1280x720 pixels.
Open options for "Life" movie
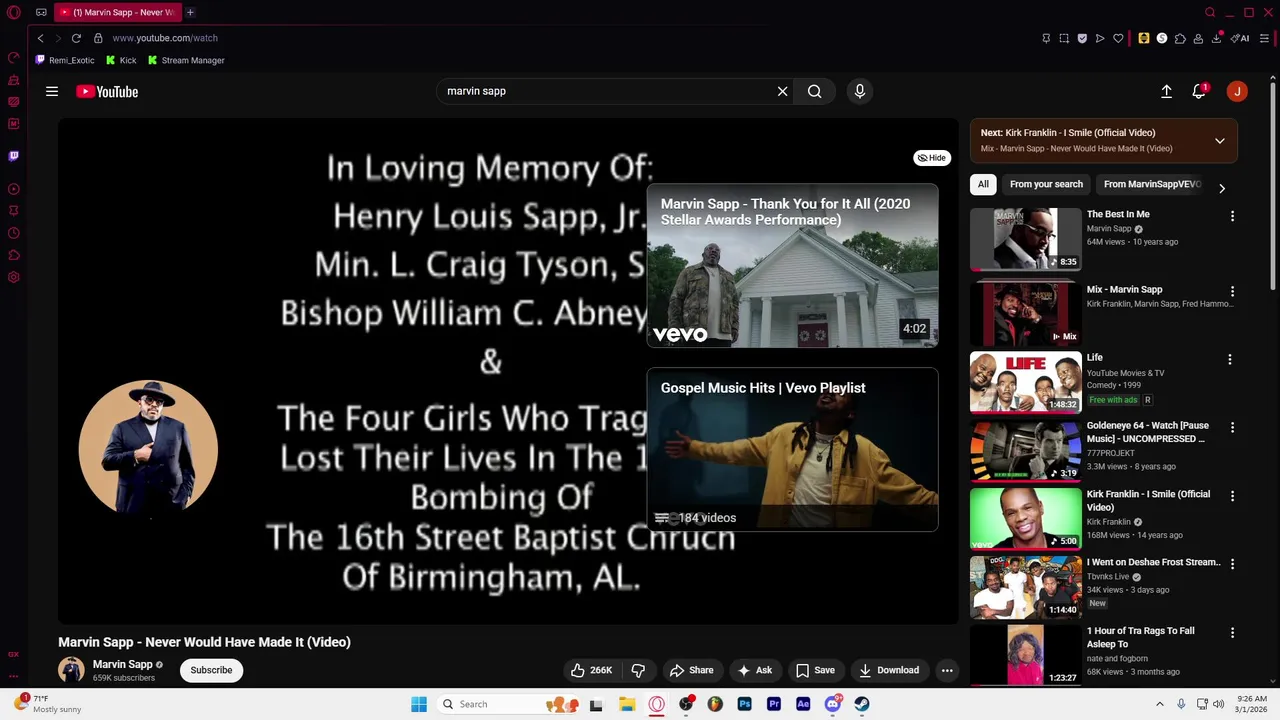(x=1230, y=360)
